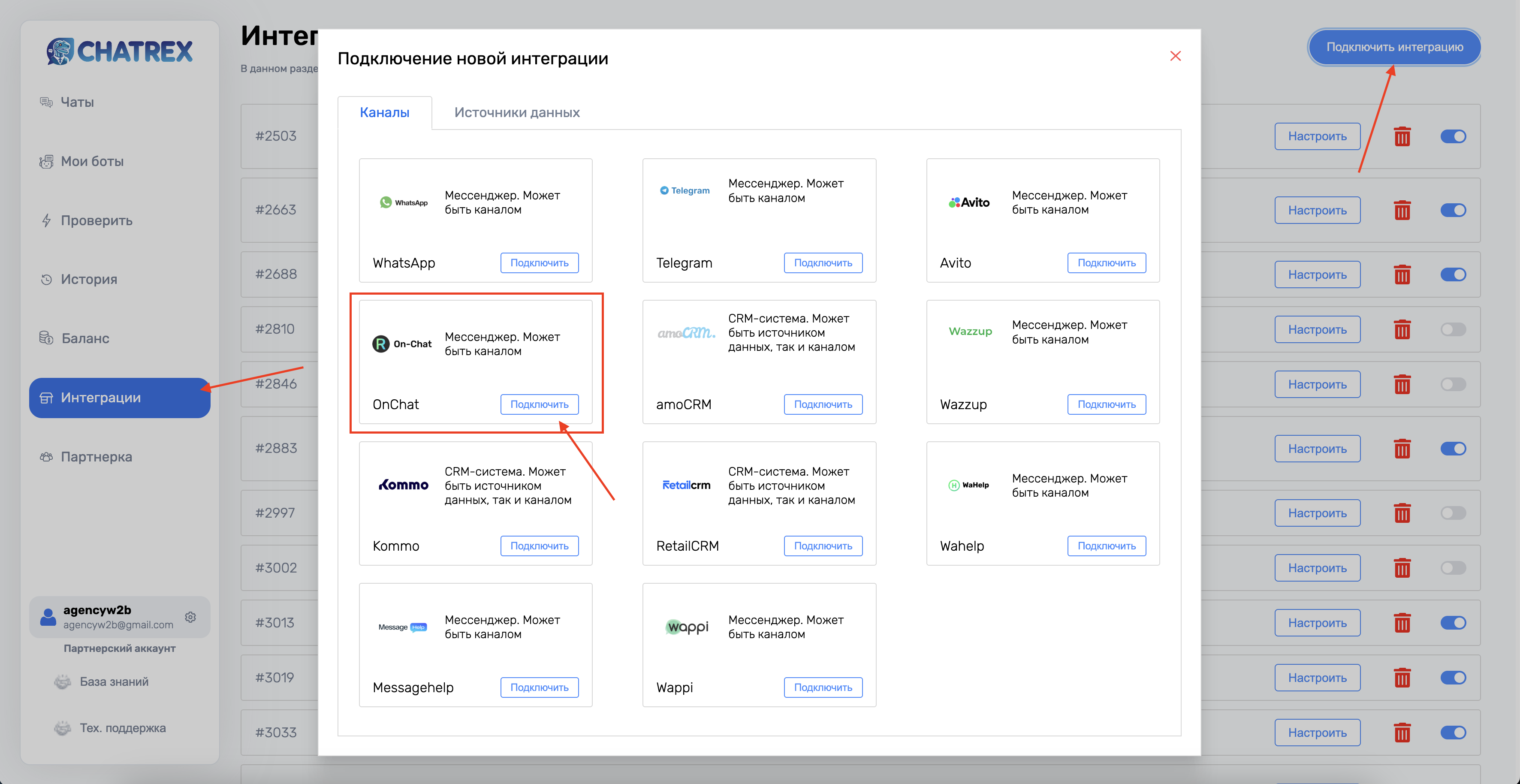
Task: Click the Avito logo in card
Action: tap(969, 202)
